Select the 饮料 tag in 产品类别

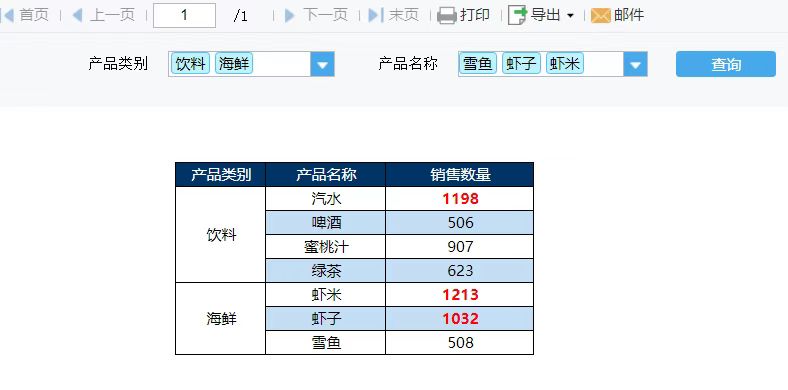coord(190,64)
